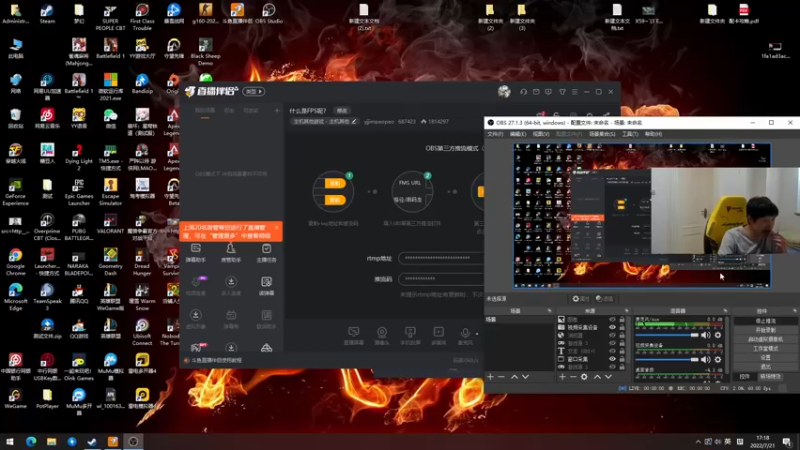Image resolution: width=800 pixels, height=450 pixels.
Task: Open the OBS 编辑(E) menu
Action: [x=517, y=134]
